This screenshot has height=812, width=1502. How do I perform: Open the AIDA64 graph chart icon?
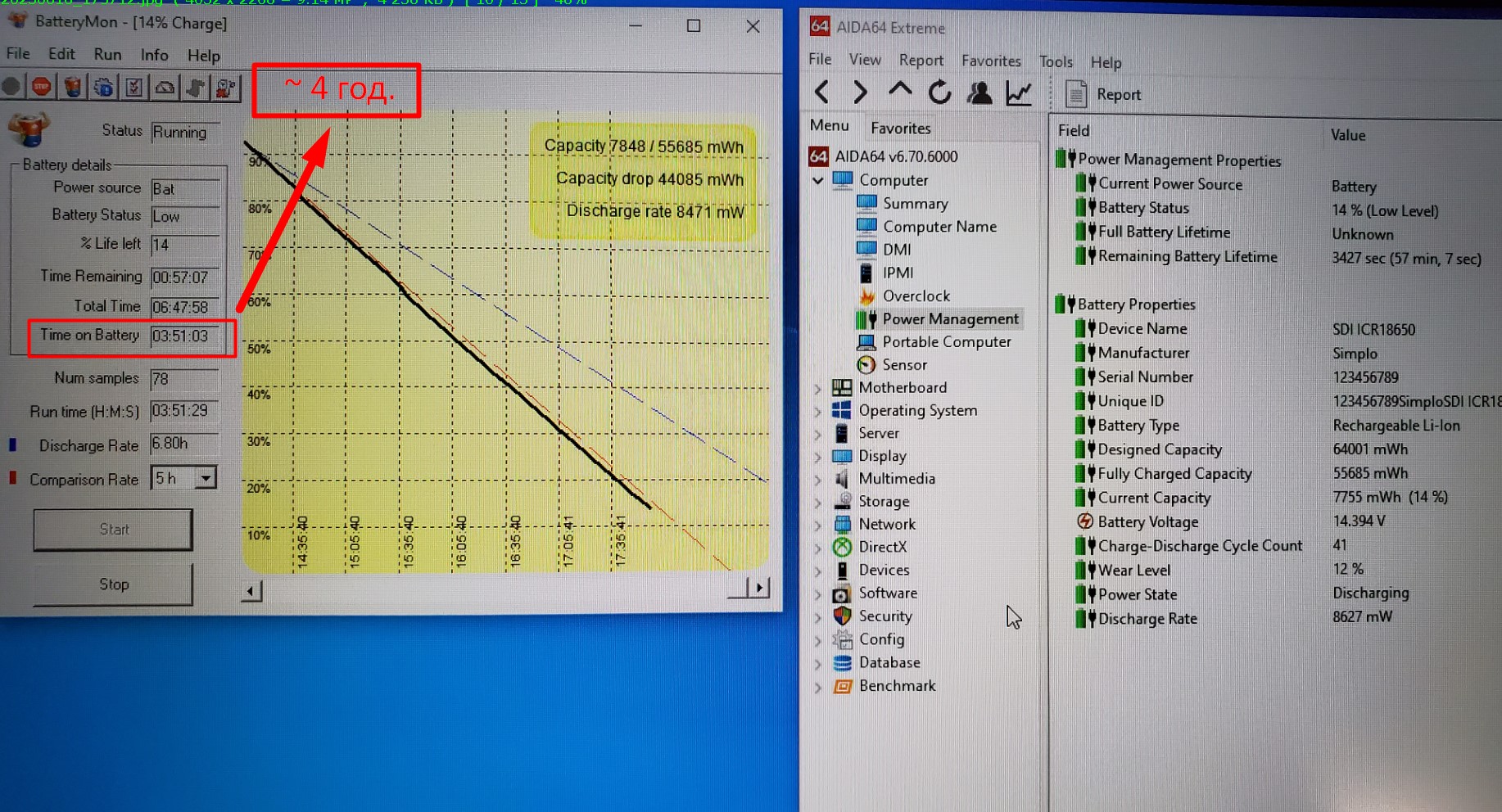(x=1019, y=93)
